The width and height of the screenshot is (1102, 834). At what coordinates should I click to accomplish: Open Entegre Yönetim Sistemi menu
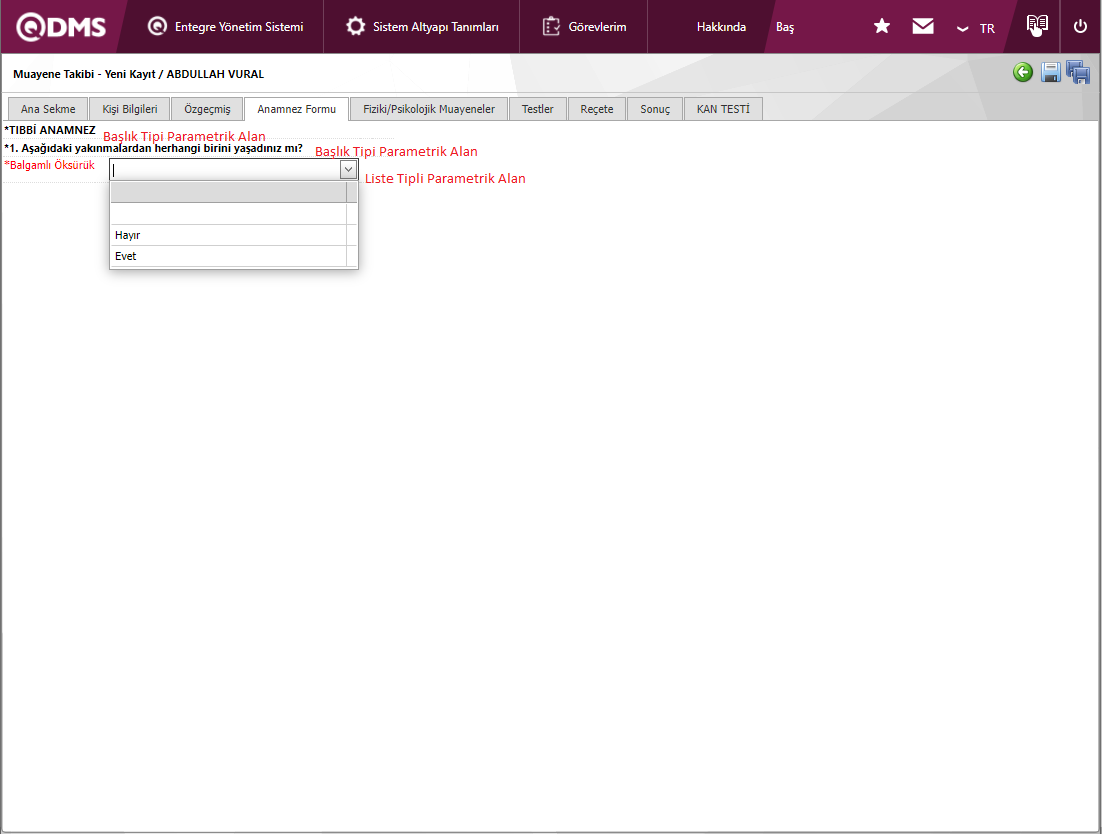[x=225, y=27]
